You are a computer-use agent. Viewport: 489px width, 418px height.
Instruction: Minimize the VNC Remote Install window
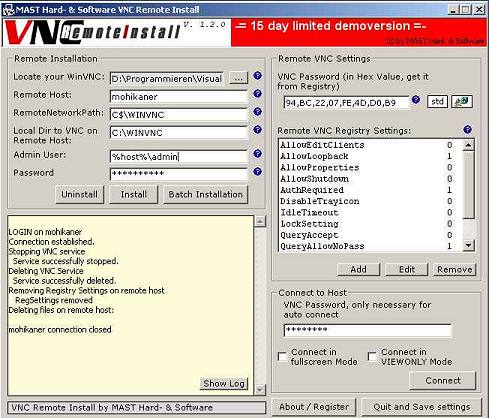(x=452, y=10)
